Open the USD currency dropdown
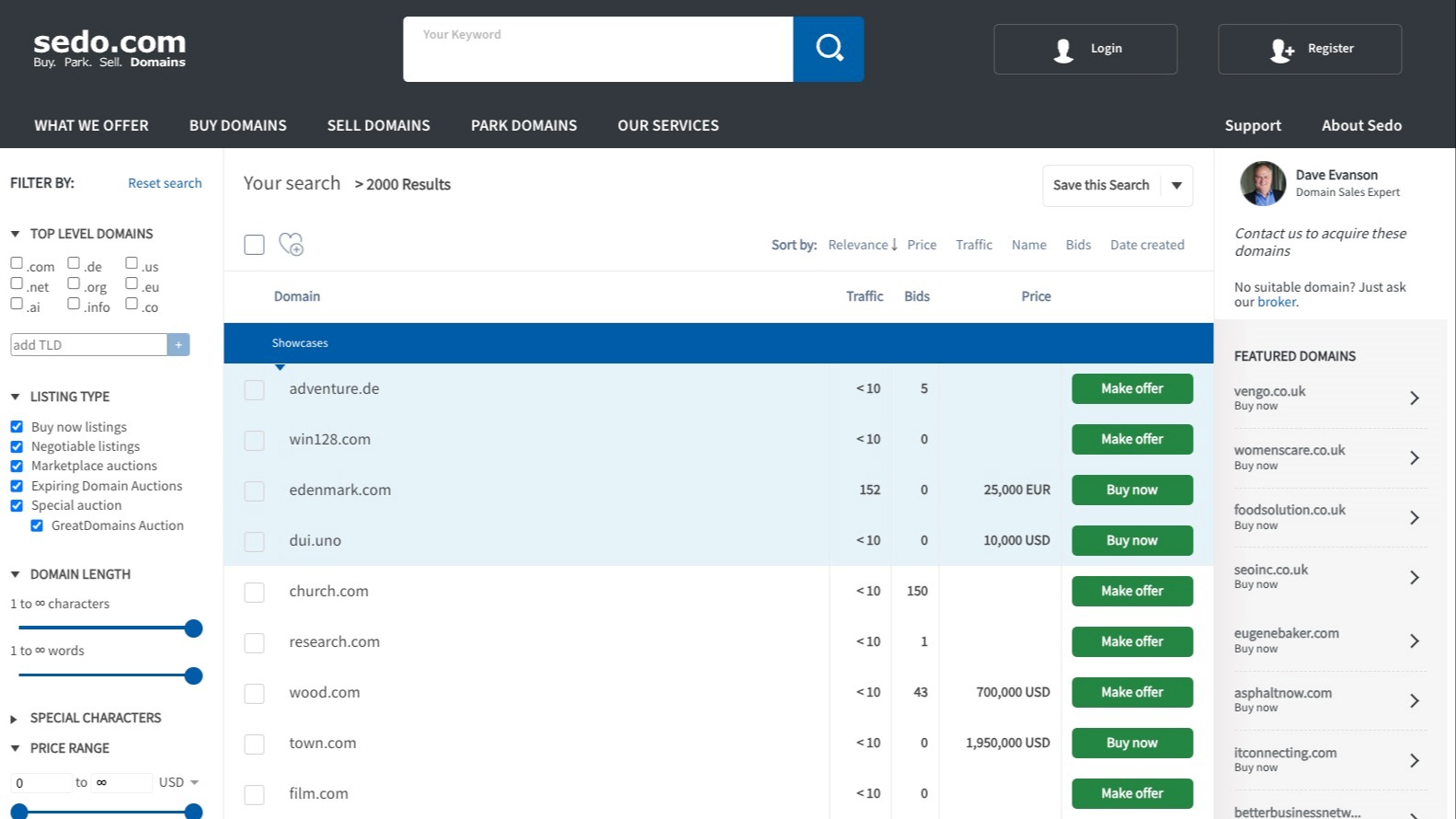Viewport: 1456px width, 819px height. [178, 782]
